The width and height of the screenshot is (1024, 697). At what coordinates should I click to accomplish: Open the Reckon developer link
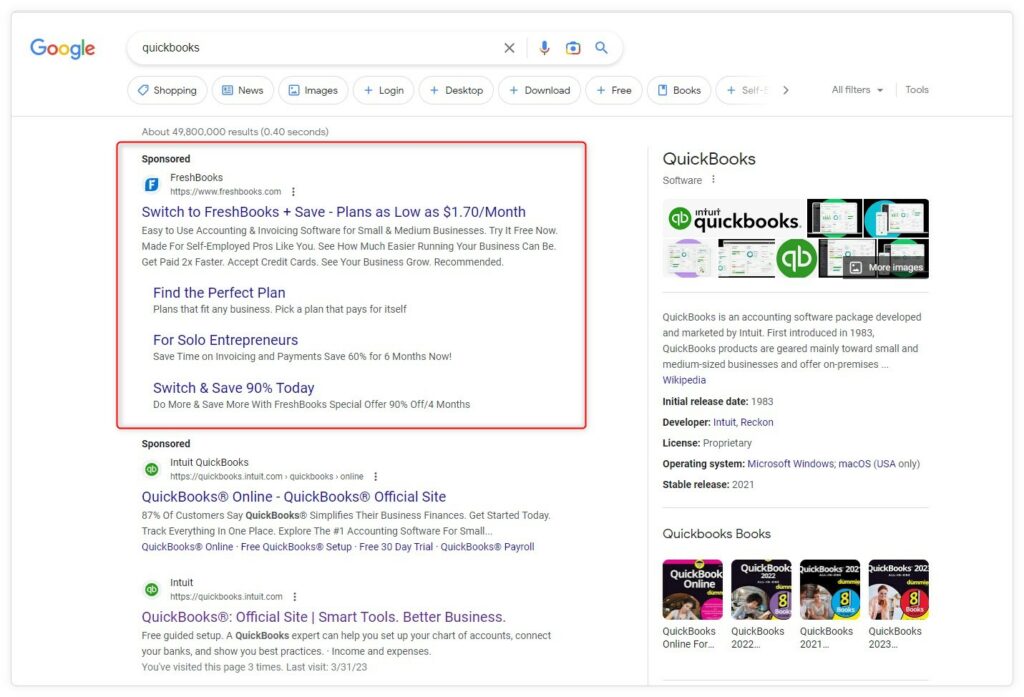coord(757,423)
